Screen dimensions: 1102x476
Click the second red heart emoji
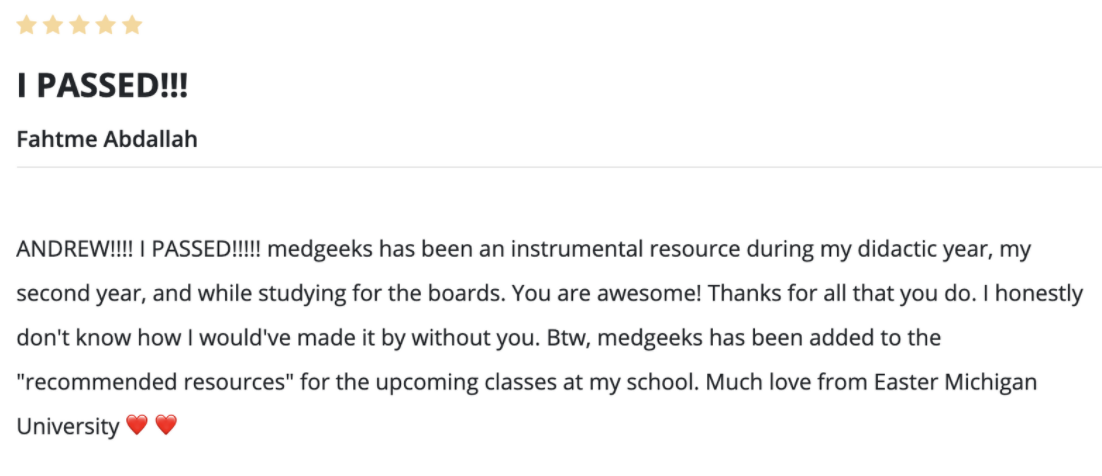coord(166,425)
